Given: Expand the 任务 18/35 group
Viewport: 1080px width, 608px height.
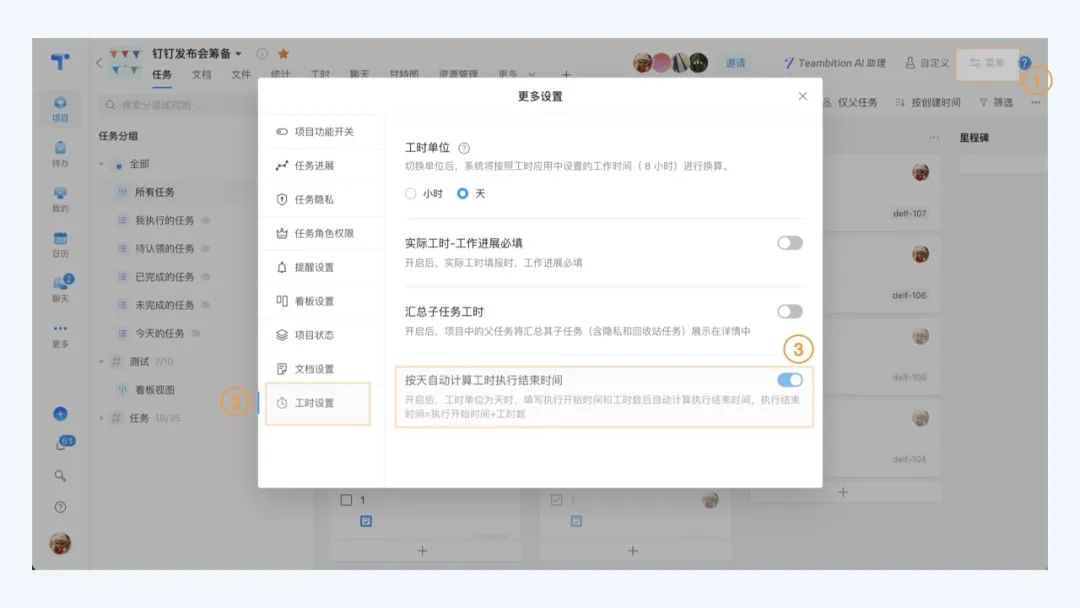Looking at the screenshot, I should coord(101,418).
